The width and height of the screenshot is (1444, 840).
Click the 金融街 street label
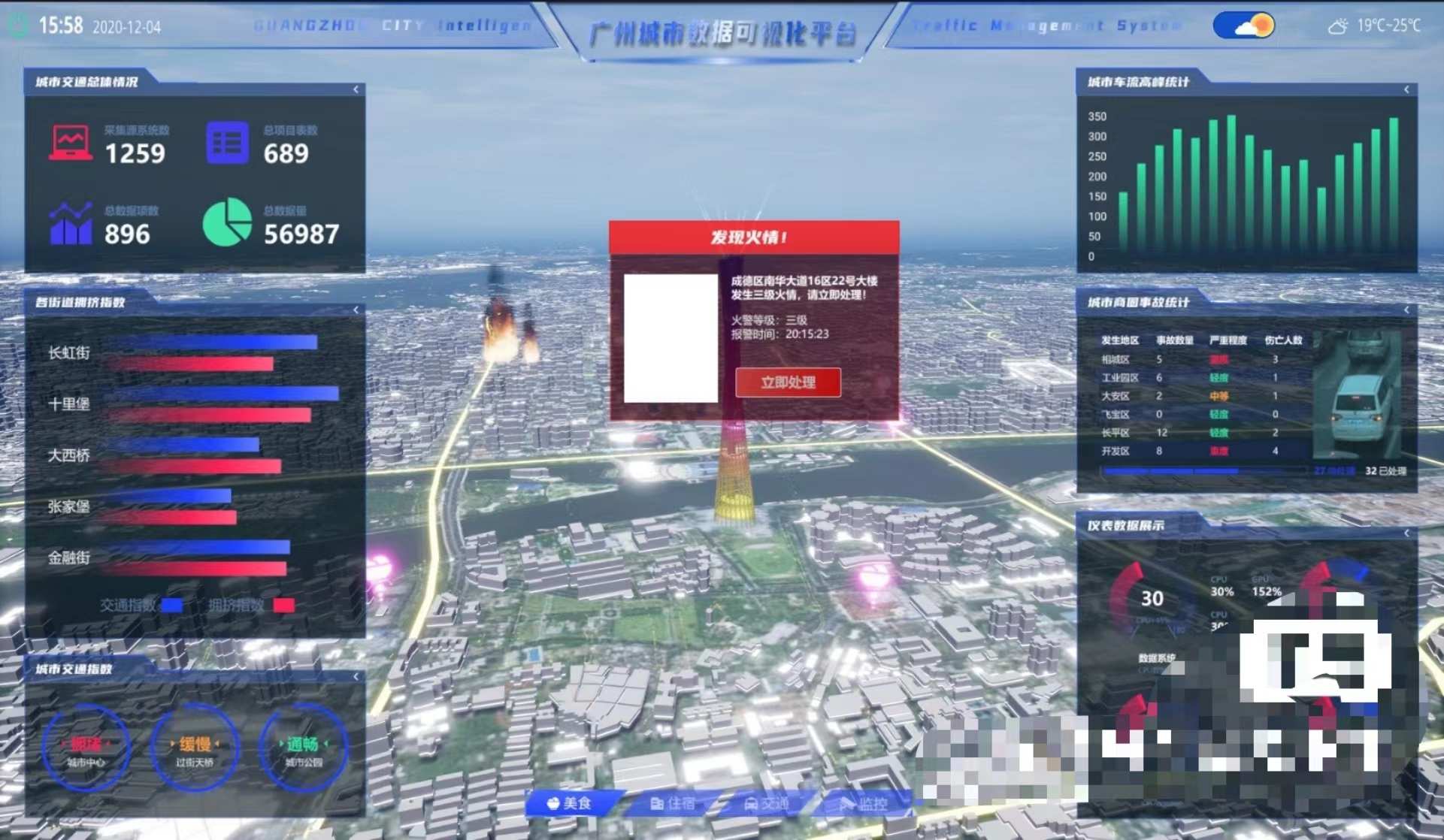[69, 557]
